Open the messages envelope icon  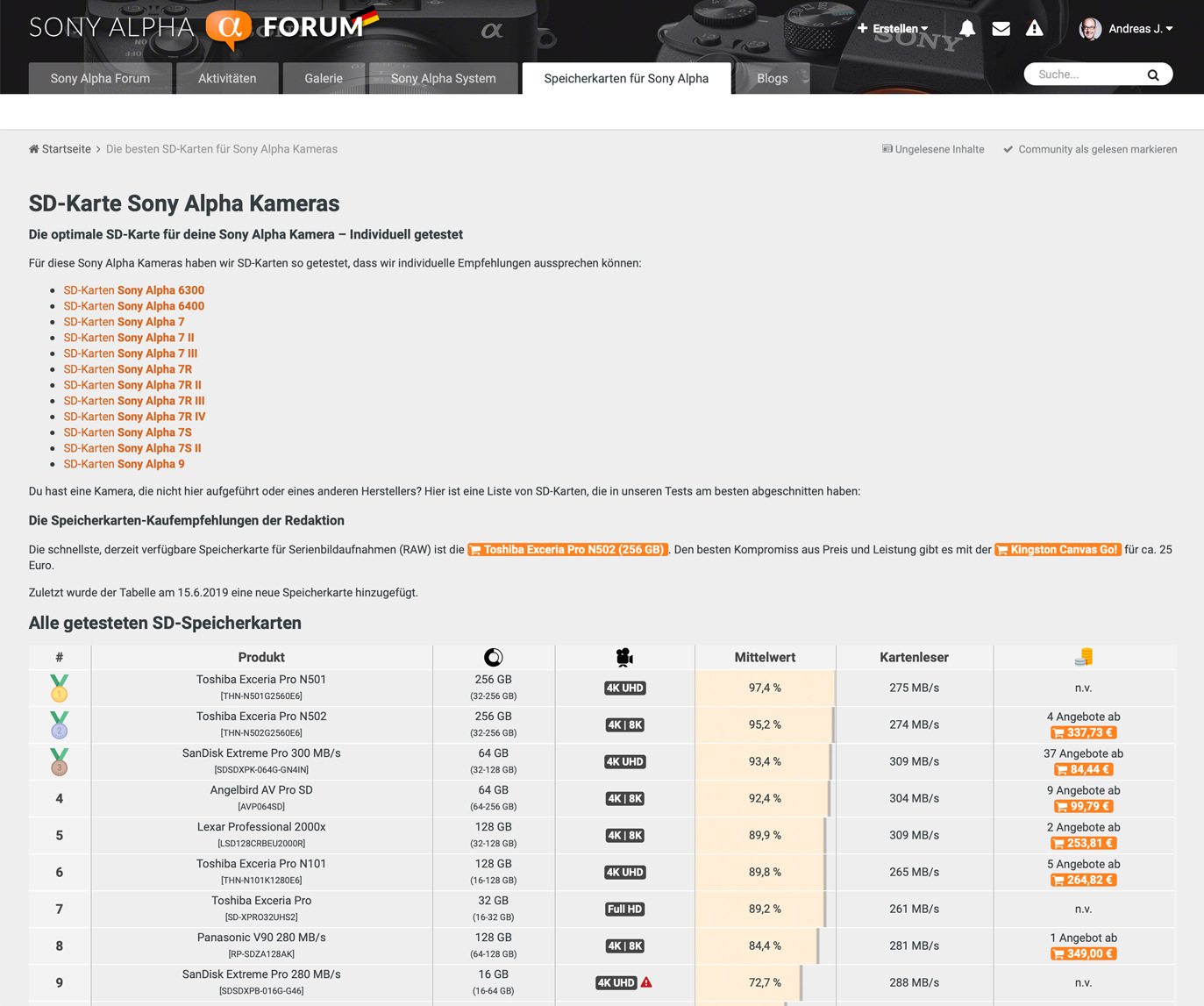point(1001,28)
